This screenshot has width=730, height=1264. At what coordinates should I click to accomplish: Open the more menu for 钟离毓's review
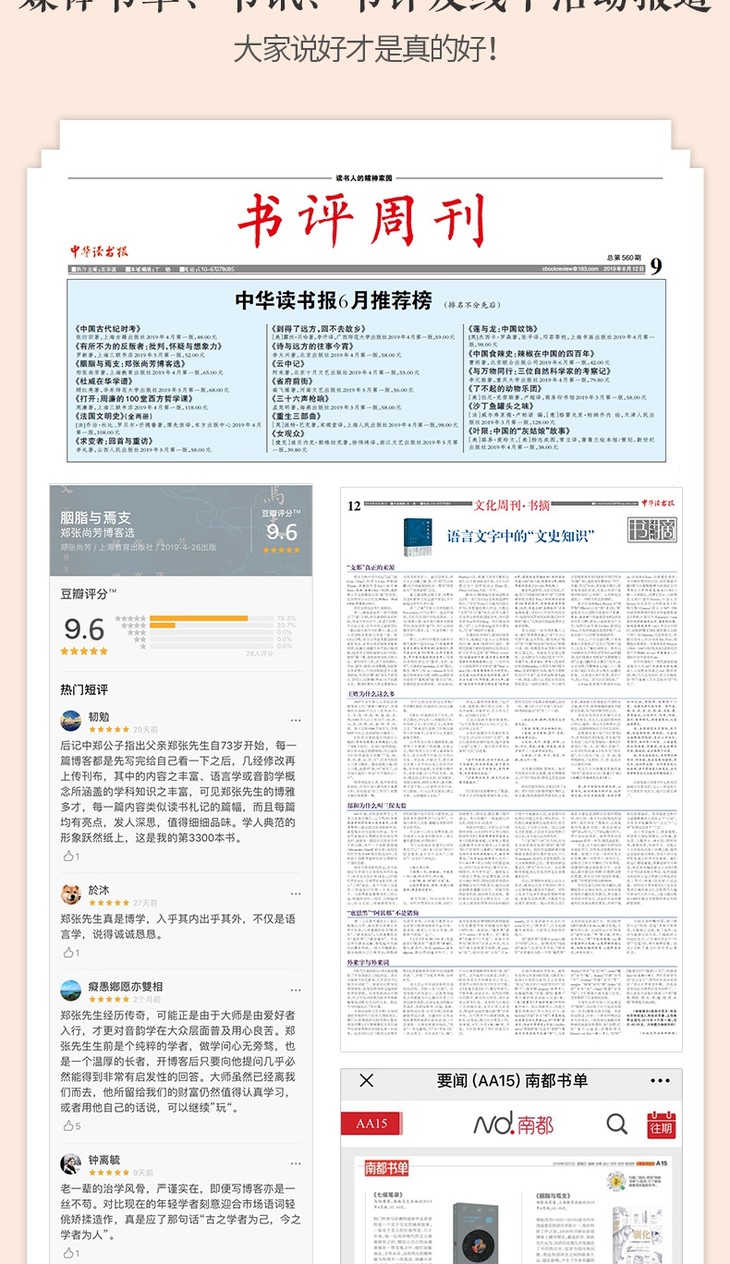[x=296, y=1162]
